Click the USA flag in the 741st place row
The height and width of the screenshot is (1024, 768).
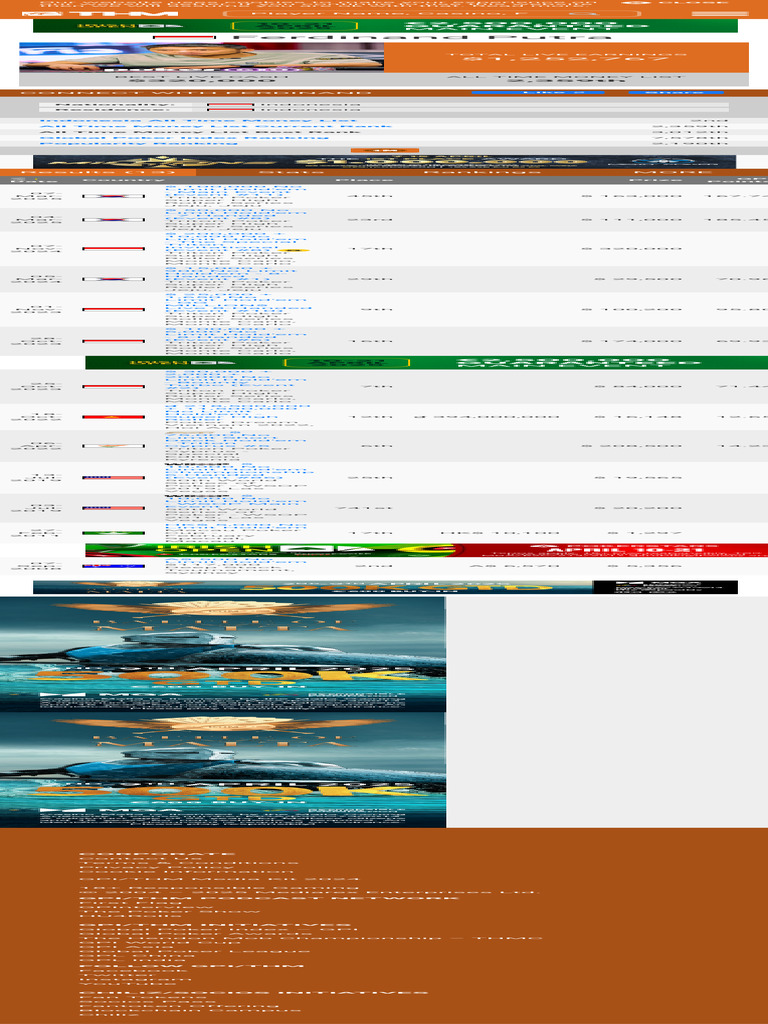114,507
